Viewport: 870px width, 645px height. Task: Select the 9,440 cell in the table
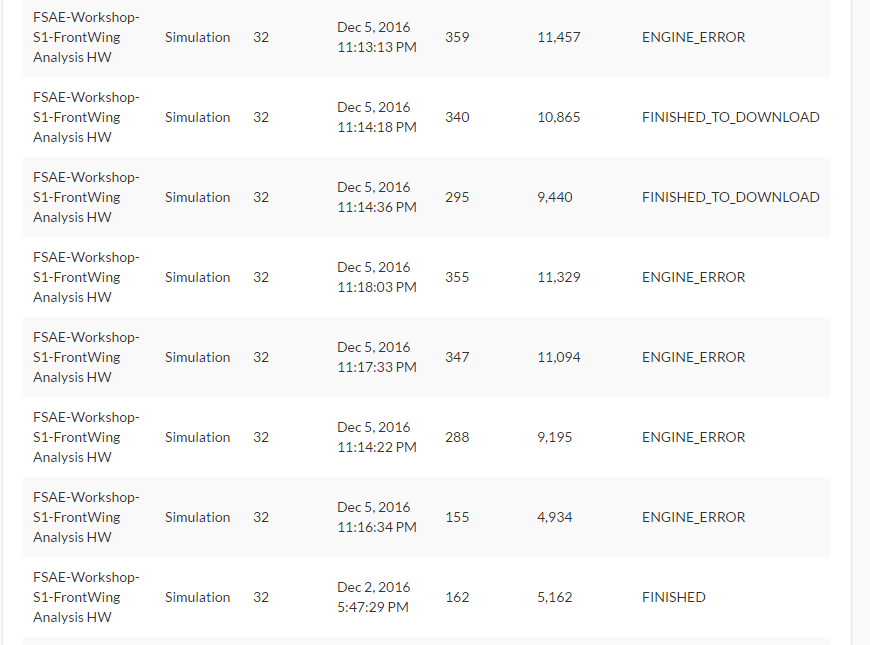point(554,197)
